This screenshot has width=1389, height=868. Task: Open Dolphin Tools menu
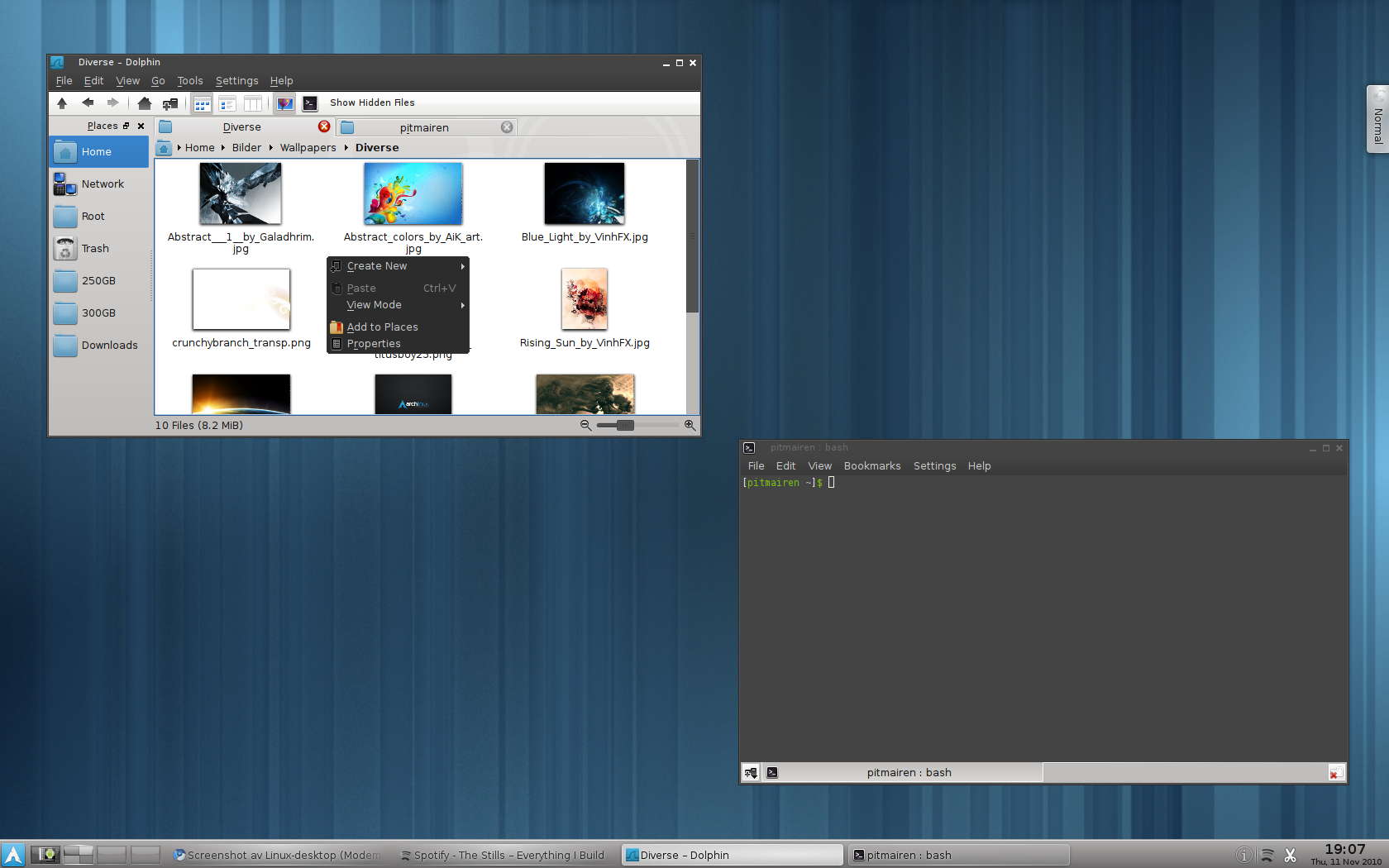(189, 81)
